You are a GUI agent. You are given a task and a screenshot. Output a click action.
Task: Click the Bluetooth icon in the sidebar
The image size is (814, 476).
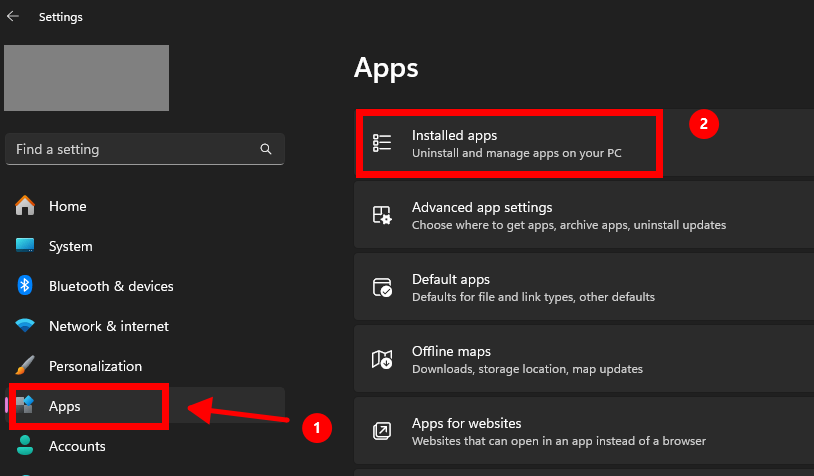coord(26,286)
